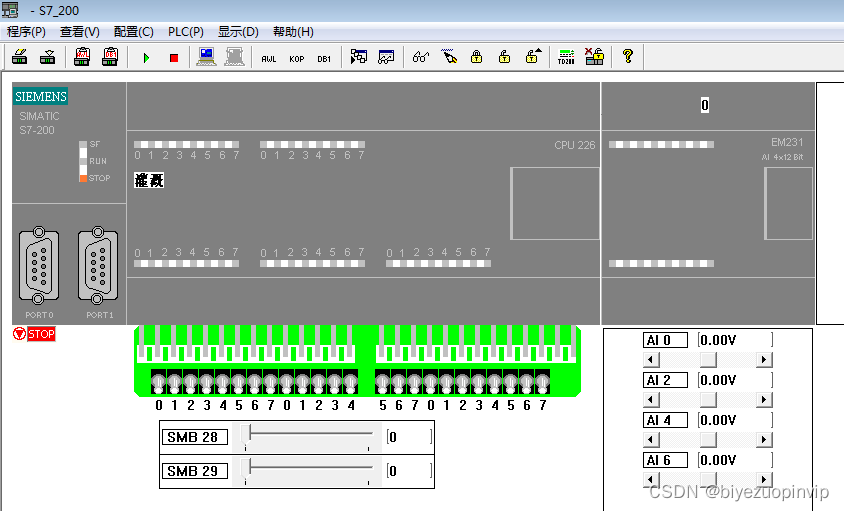This screenshot has height=511, width=844.
Task: Toggle first-group input switch labeled 1
Action: (x=174, y=383)
